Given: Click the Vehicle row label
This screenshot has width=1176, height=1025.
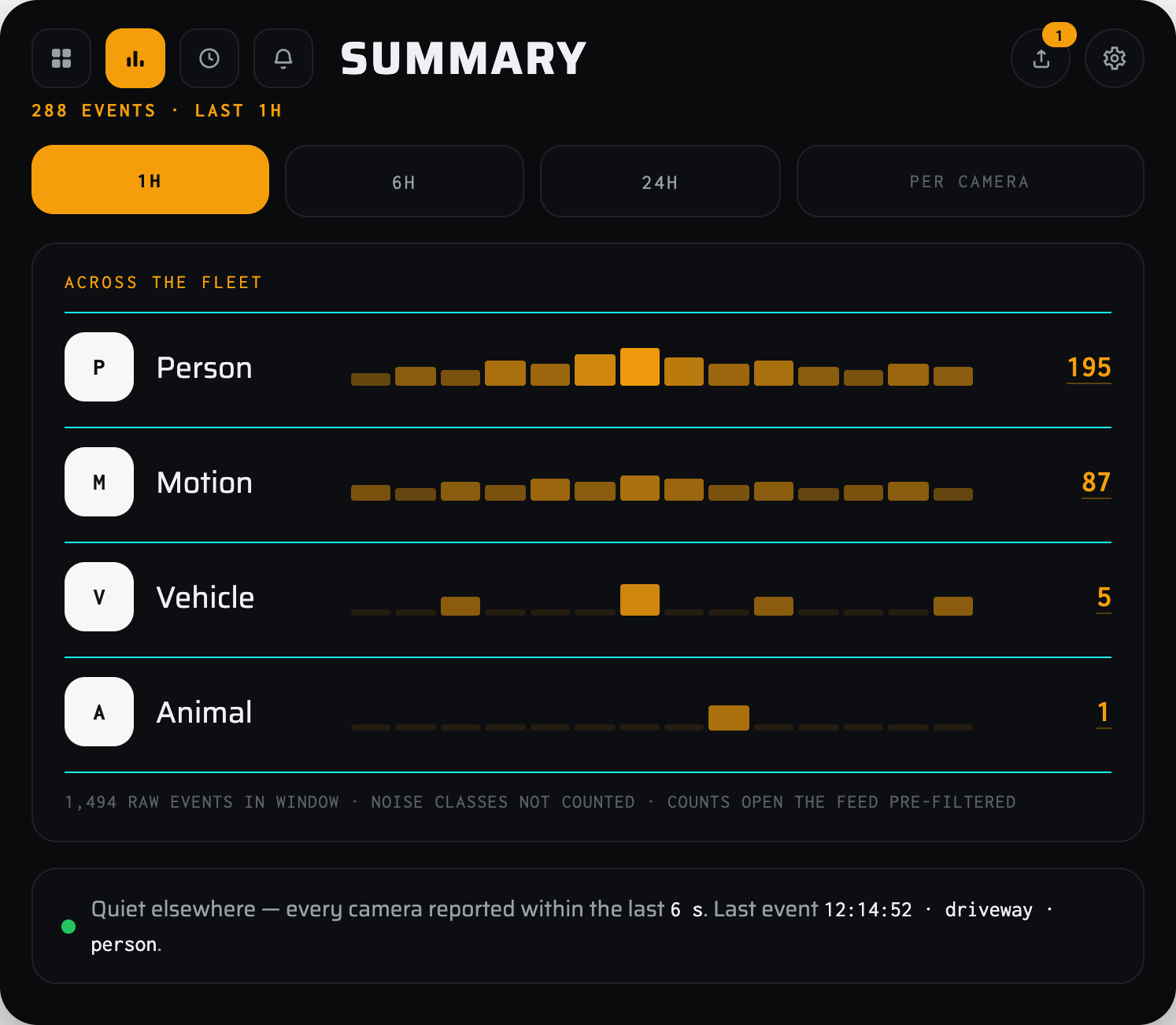Looking at the screenshot, I should click(x=205, y=598).
